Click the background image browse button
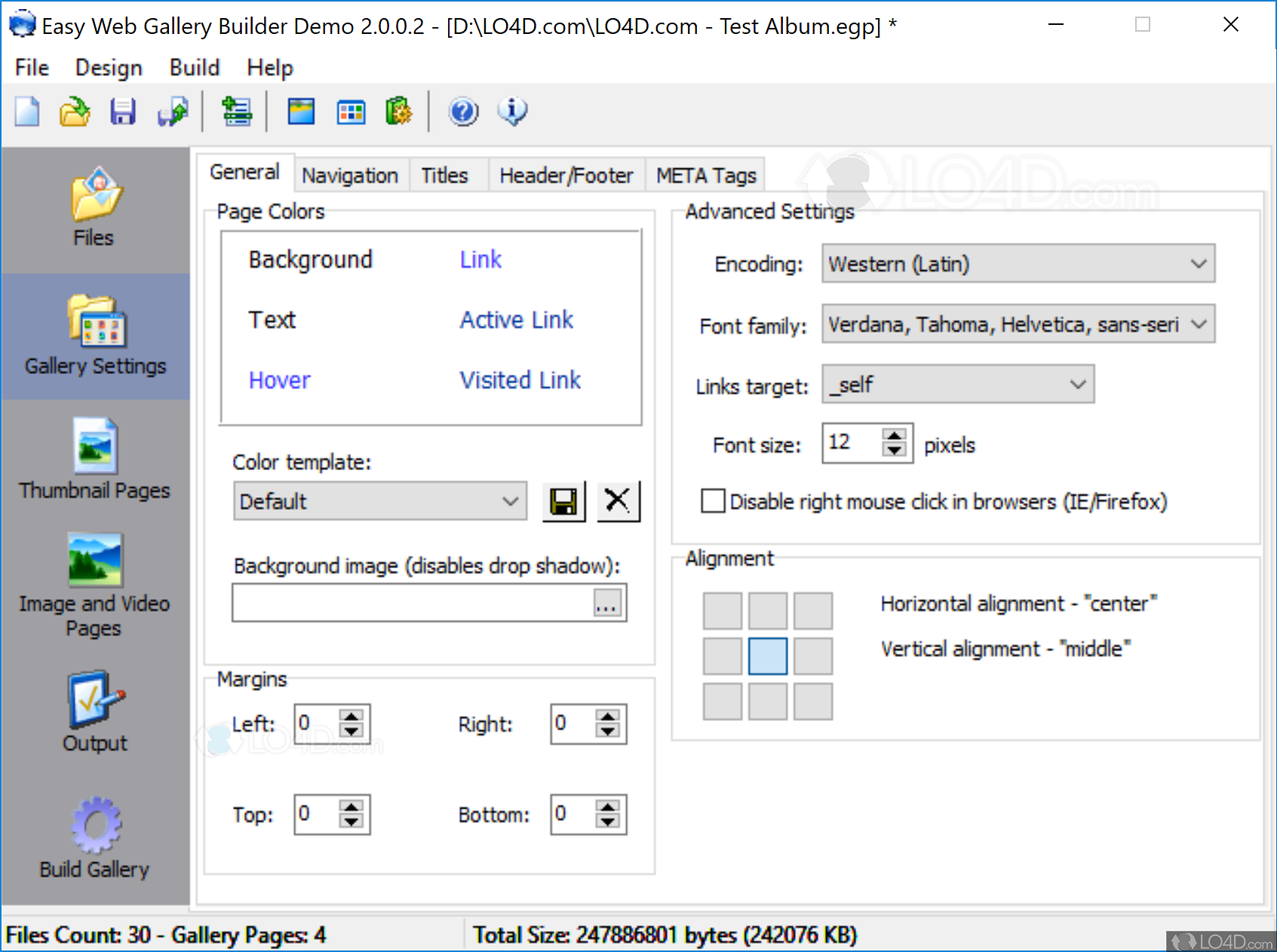 point(607,603)
